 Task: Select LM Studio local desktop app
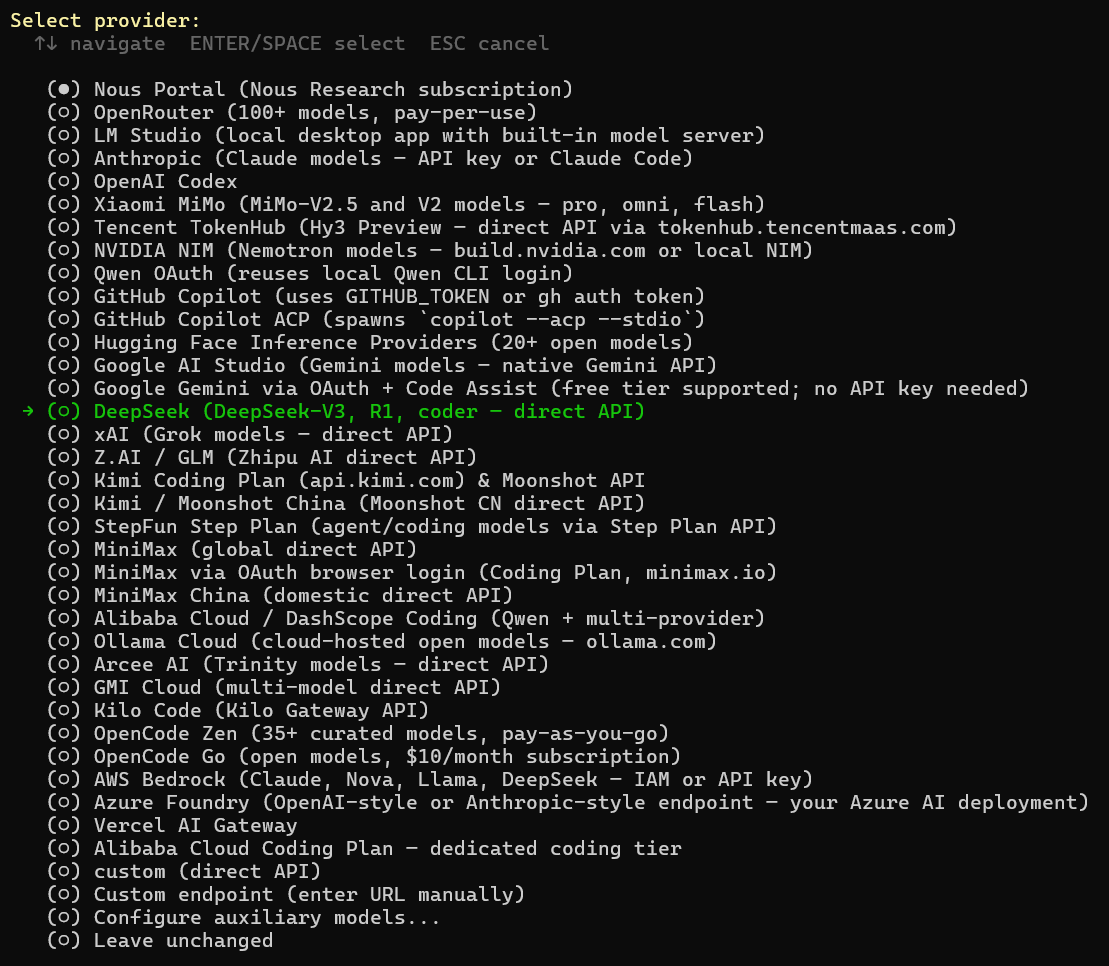point(406,135)
